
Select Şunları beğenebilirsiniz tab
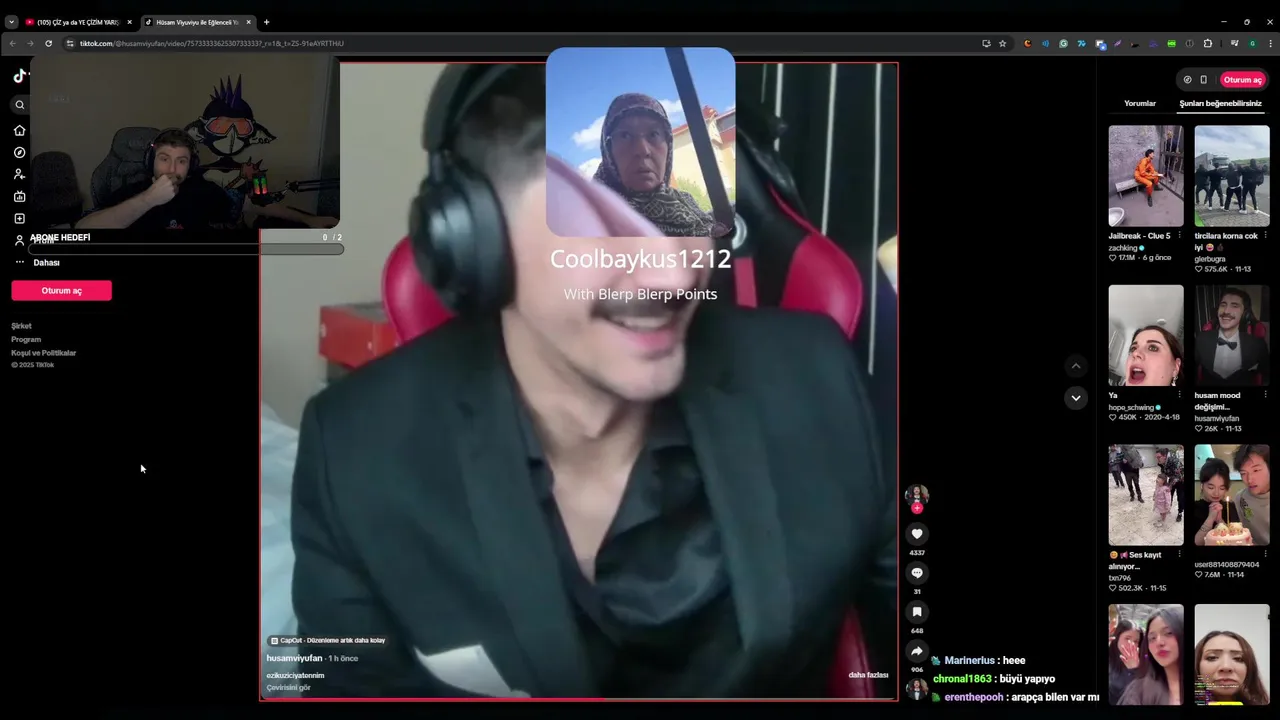[1220, 103]
